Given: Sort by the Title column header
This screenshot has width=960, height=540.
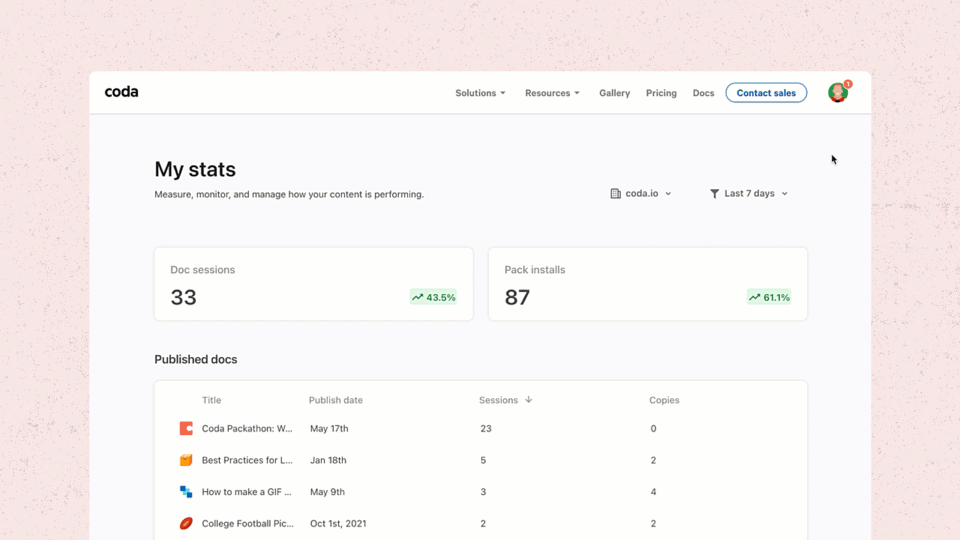Looking at the screenshot, I should [x=212, y=400].
